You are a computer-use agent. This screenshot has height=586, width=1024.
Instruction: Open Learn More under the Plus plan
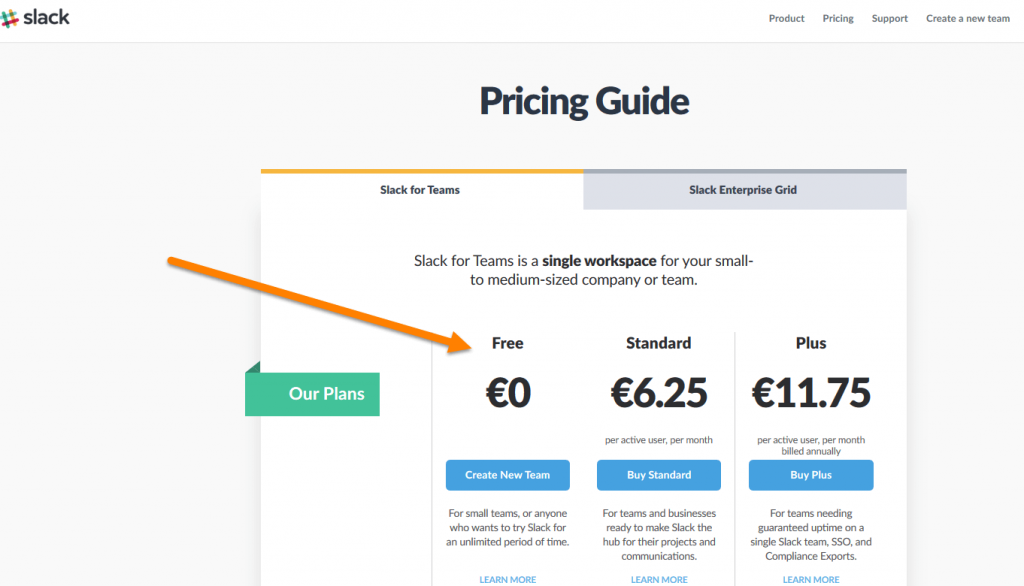tap(811, 579)
